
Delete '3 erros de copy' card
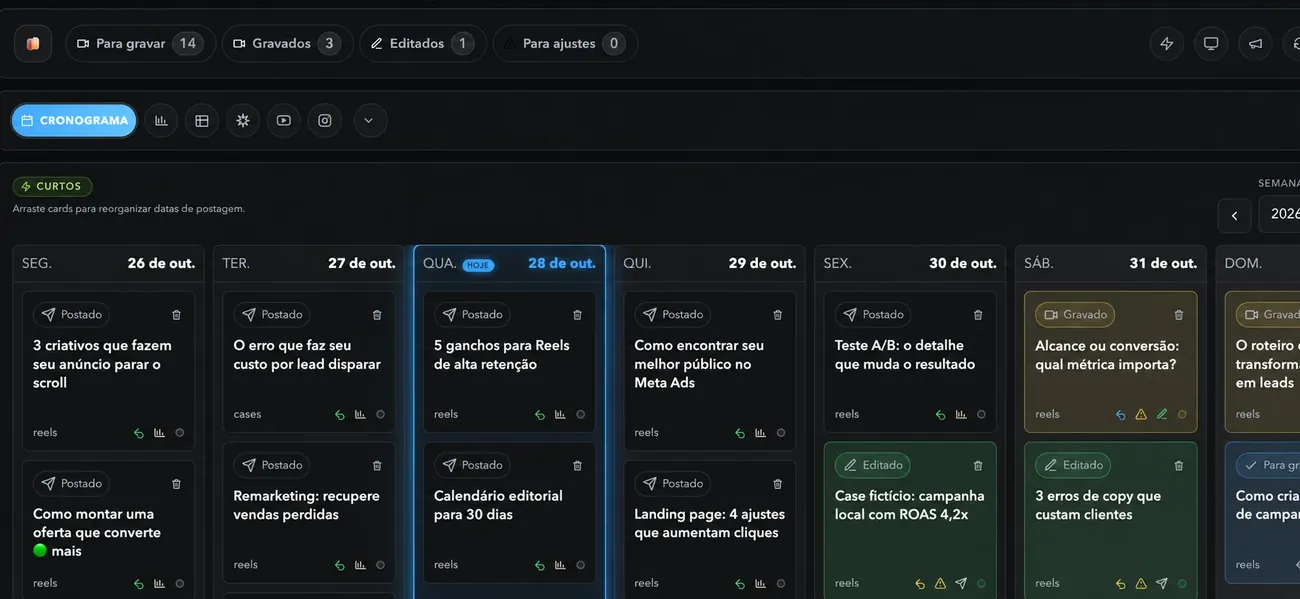tap(1179, 466)
